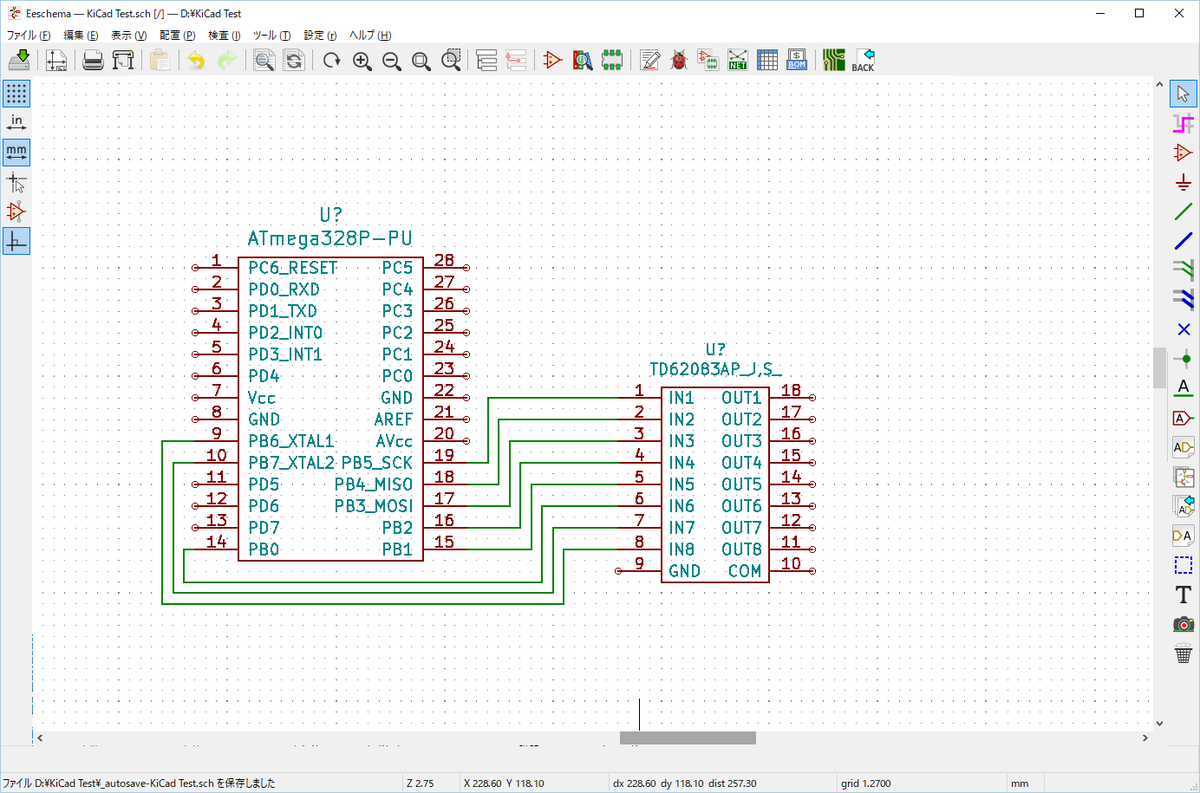
Task: Switch units to inches
Action: click(x=16, y=123)
